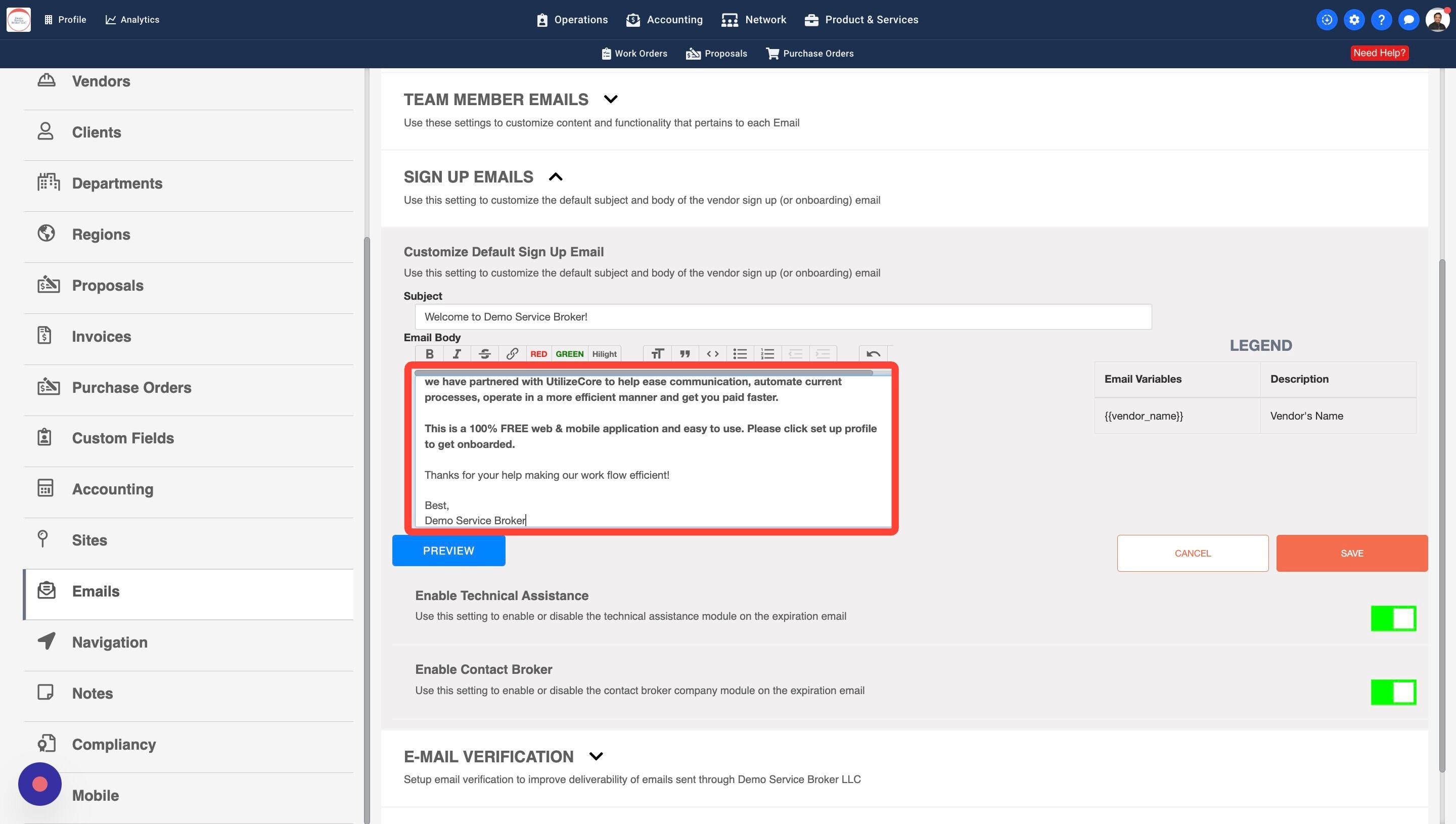Turn off the Enable Contact Broker switch
Image resolution: width=1456 pixels, height=824 pixels.
(1393, 692)
